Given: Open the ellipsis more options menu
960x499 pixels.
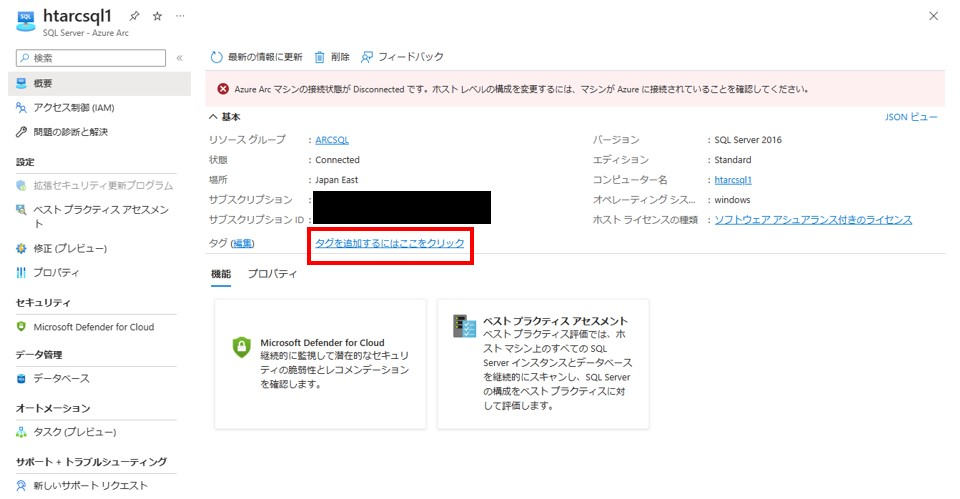Looking at the screenshot, I should (x=180, y=17).
